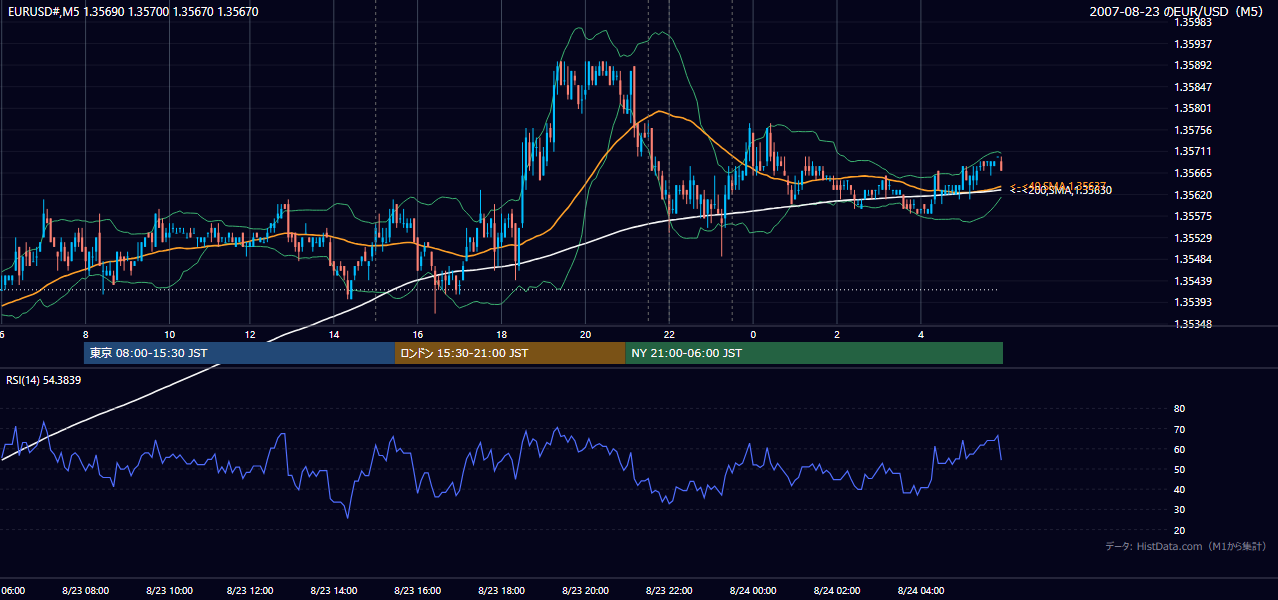Click price scale value 1.35892
1278x600 pixels.
point(1193,65)
